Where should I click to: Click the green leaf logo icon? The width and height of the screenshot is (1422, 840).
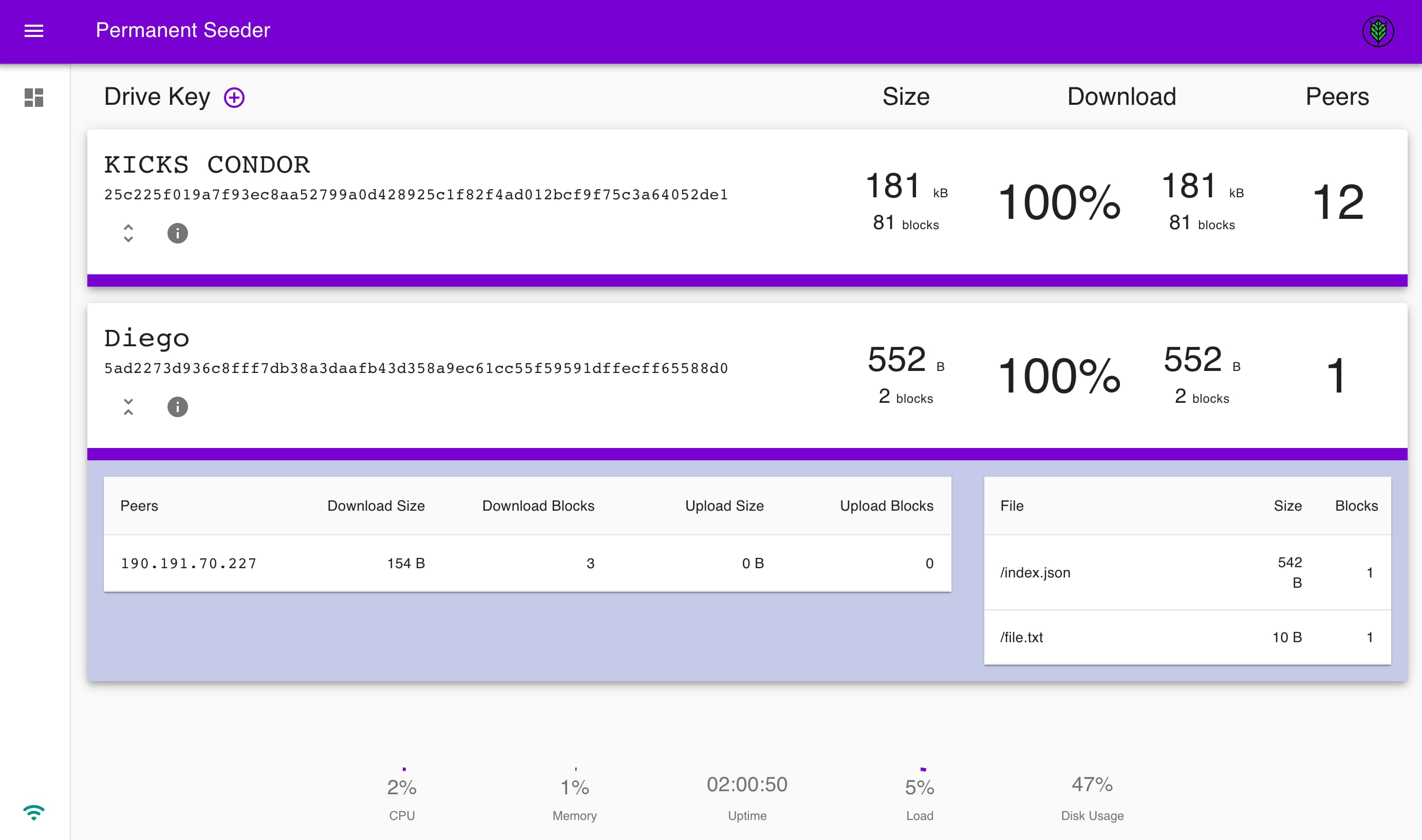click(1377, 31)
